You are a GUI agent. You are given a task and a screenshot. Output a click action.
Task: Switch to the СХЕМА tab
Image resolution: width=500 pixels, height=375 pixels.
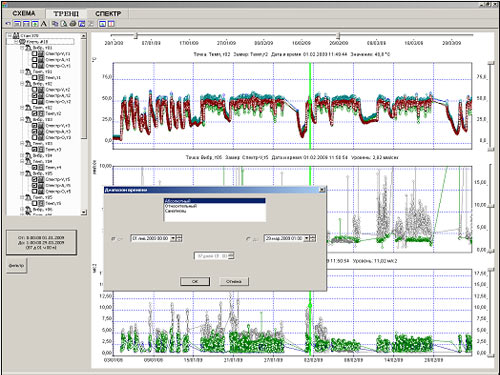point(23,13)
